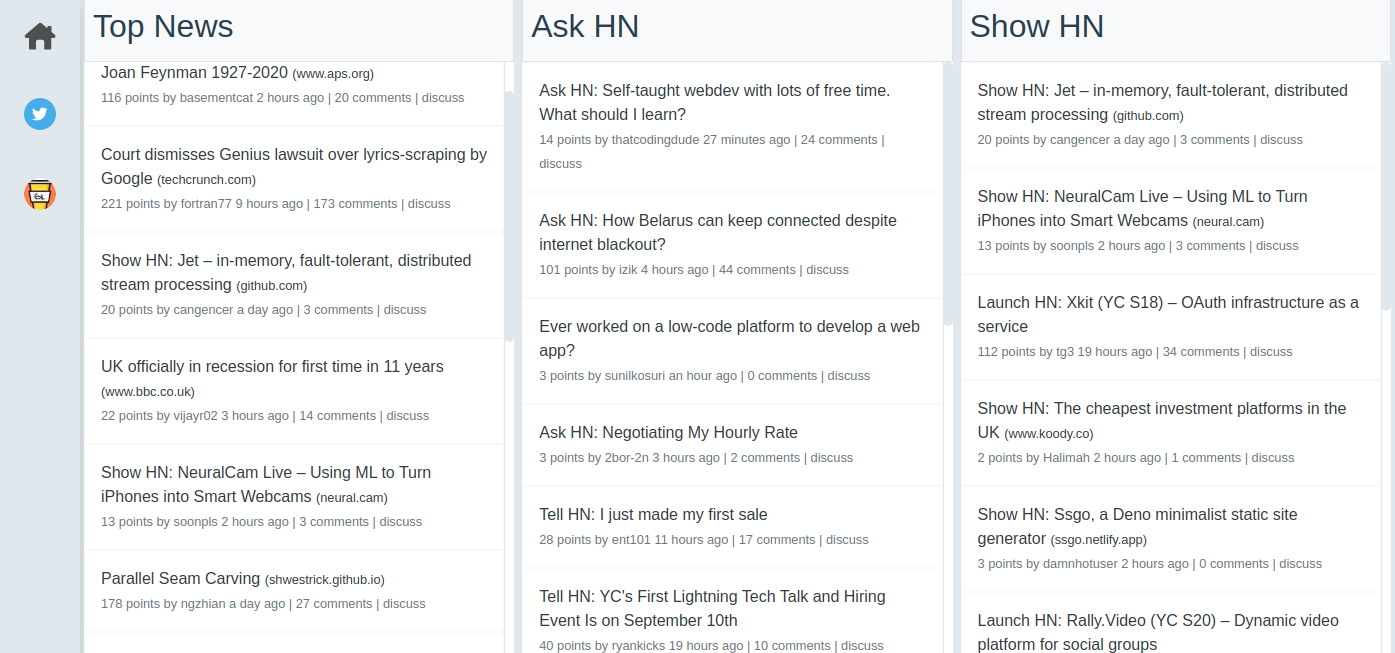Open 'Ask HN: Negotiating My Hourly Rate'

coord(668,432)
